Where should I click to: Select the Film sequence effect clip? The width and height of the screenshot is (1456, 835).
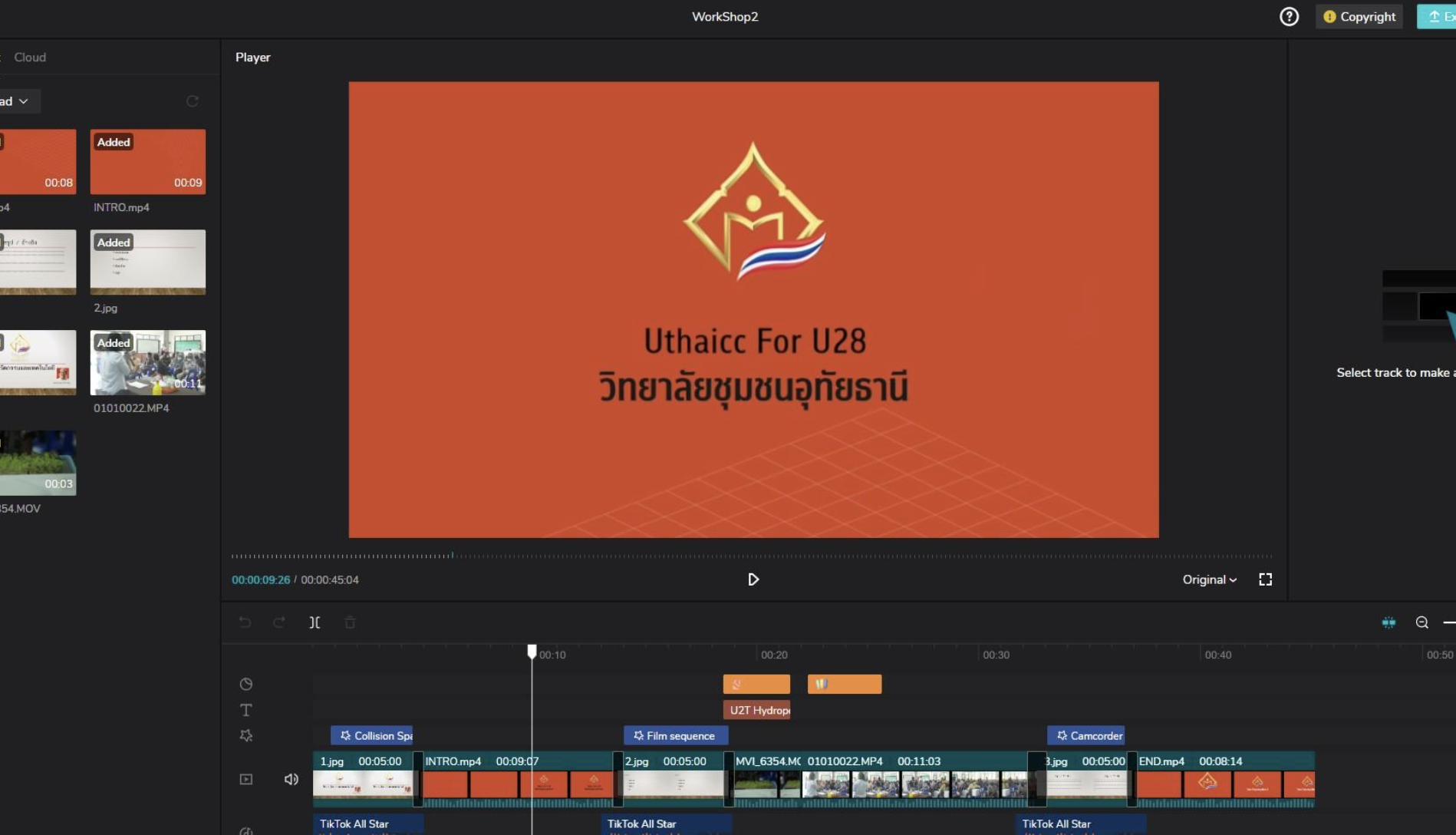pos(676,735)
